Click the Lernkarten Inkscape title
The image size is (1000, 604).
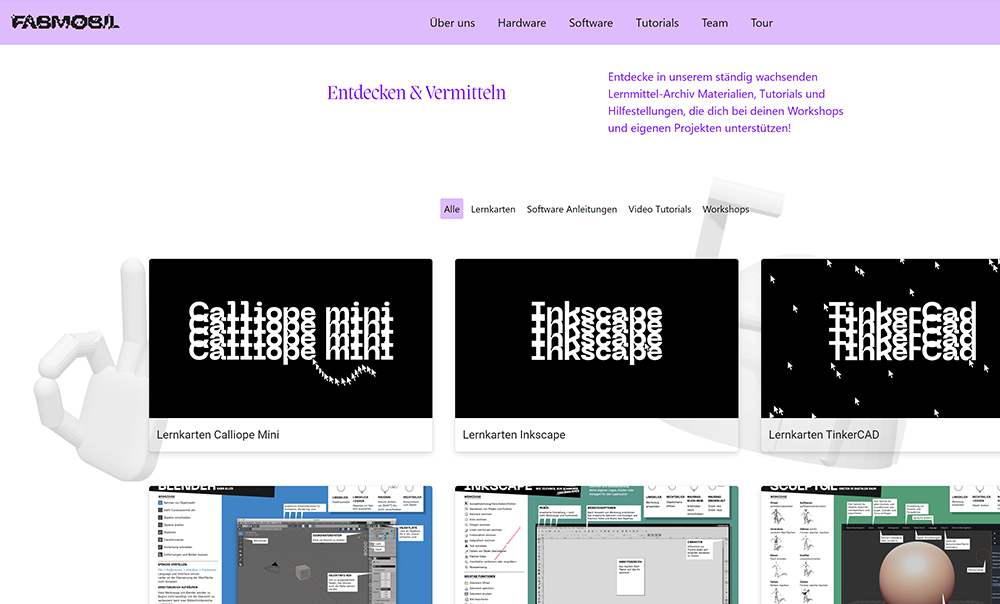tap(514, 434)
